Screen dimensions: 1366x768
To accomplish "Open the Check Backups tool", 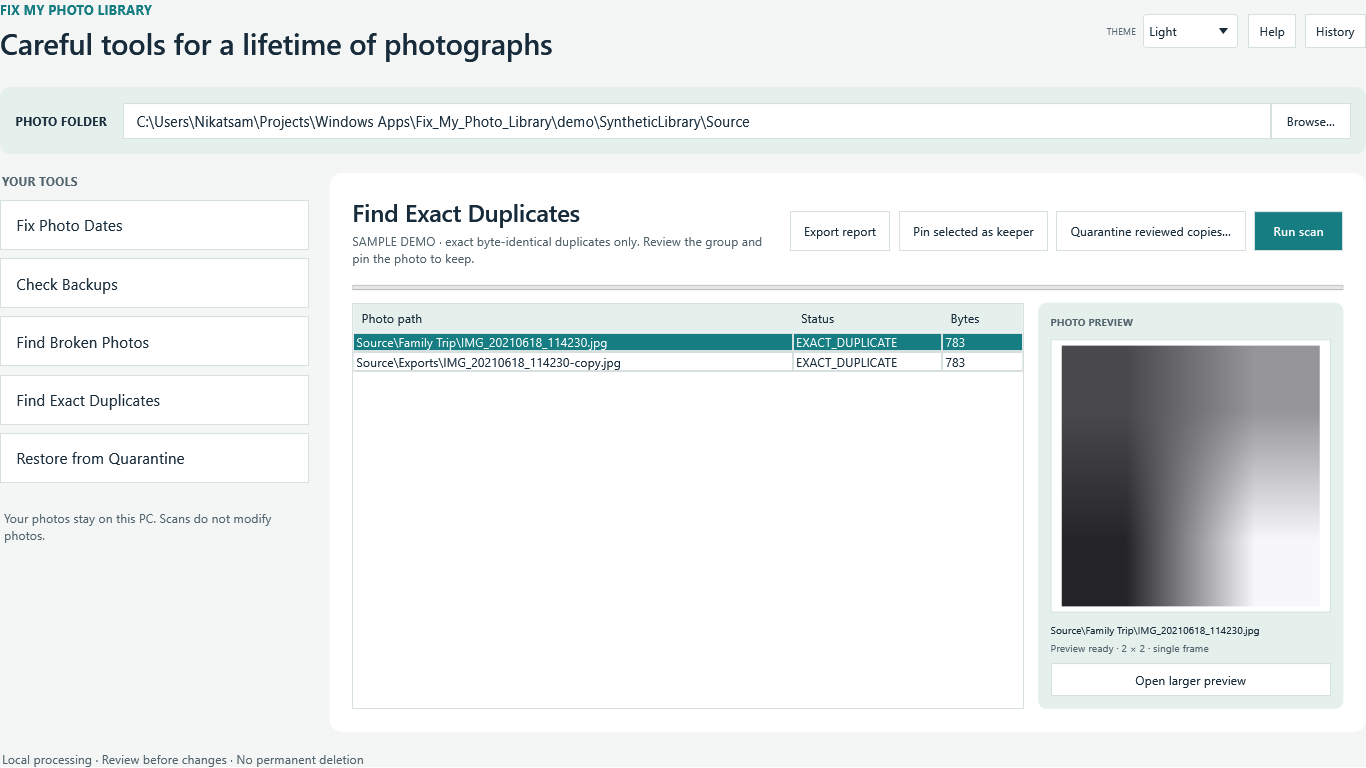I will pos(155,284).
